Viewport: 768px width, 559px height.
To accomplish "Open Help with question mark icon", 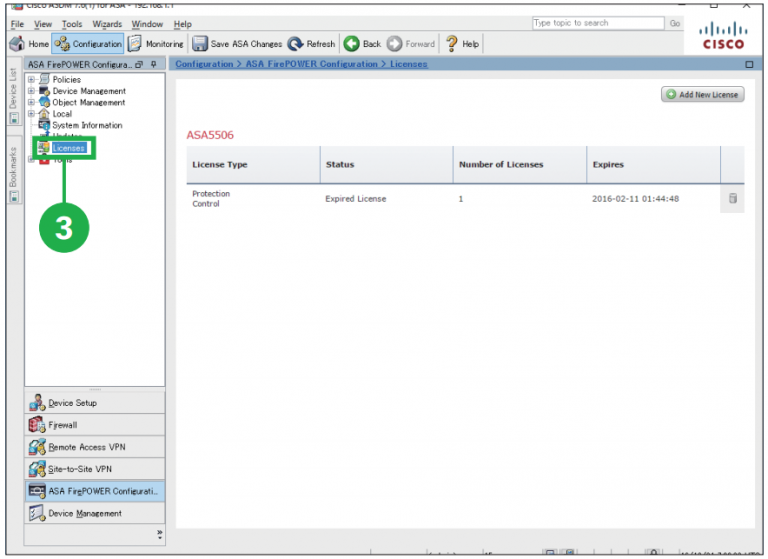I will 462,44.
